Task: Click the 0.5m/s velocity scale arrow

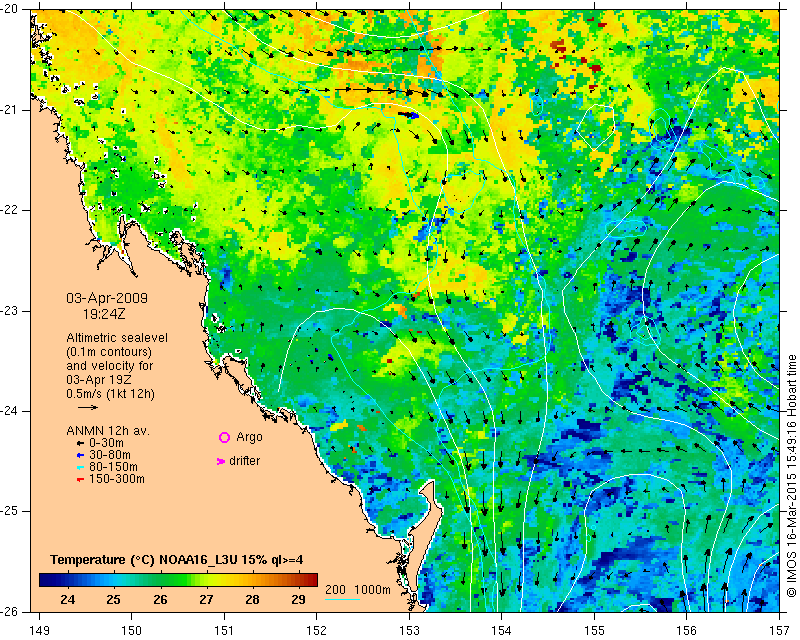Action: click(x=88, y=407)
